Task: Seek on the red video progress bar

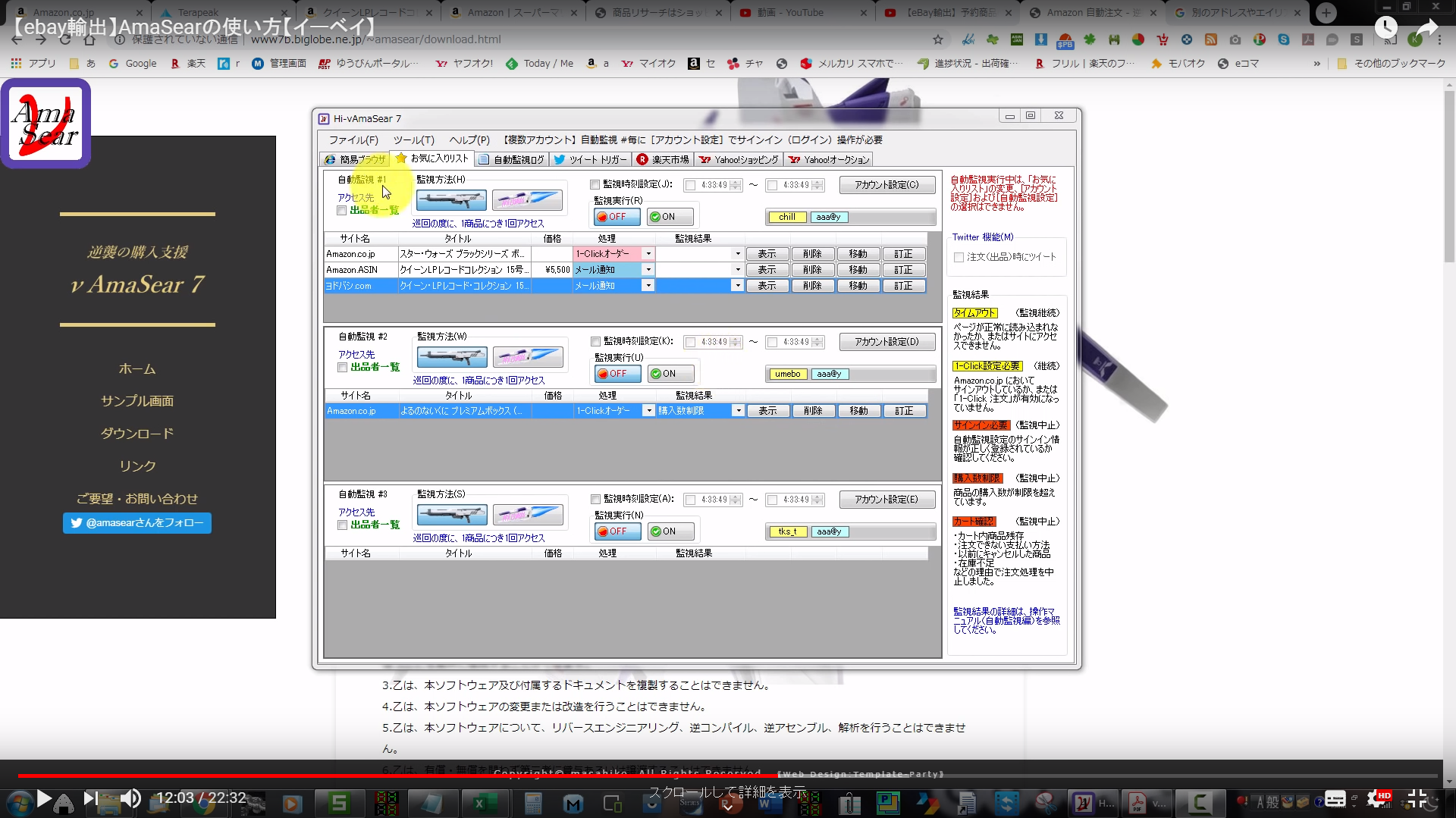Action: pyautogui.click(x=728, y=776)
